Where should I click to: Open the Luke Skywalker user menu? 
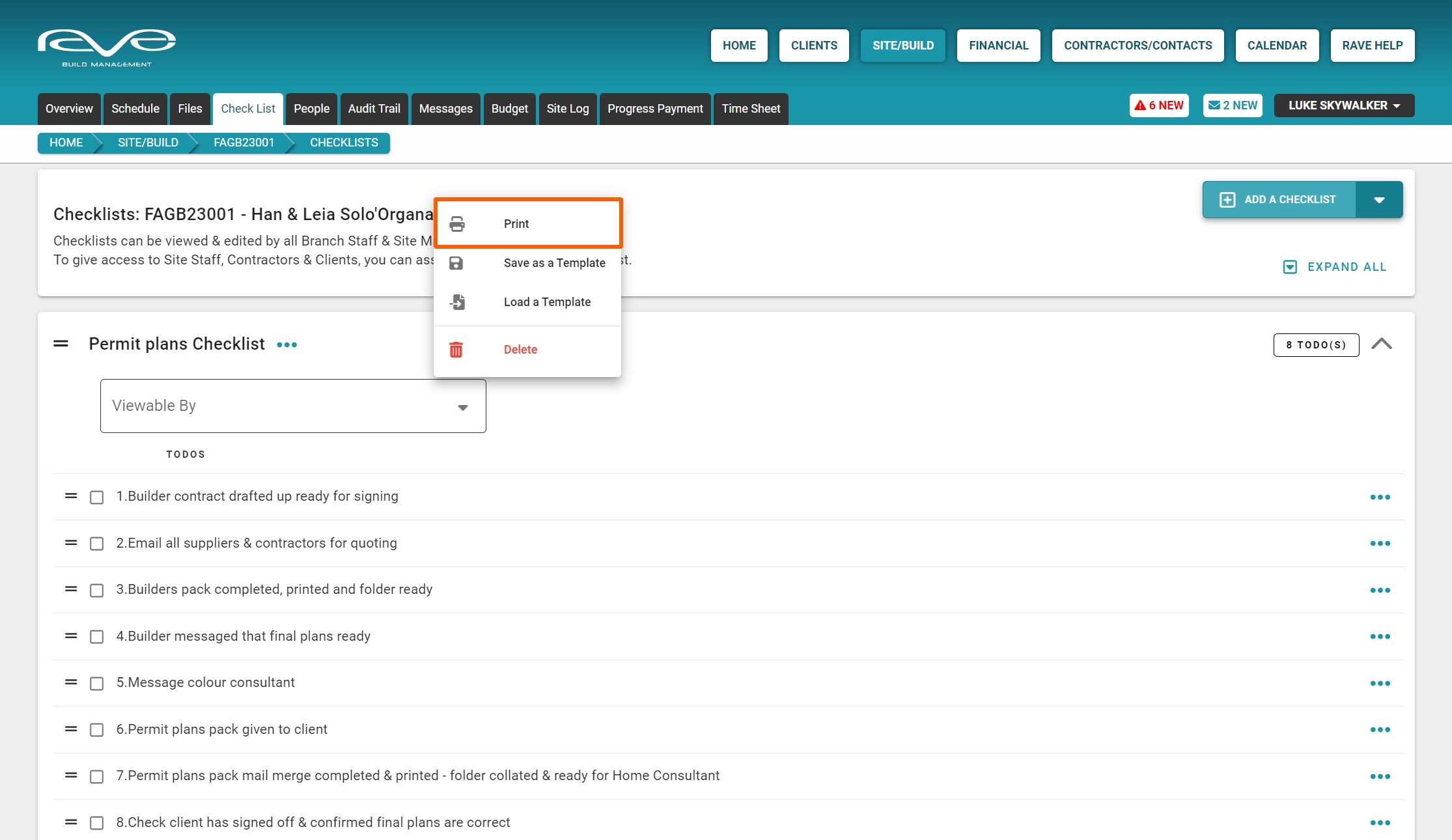tap(1344, 105)
